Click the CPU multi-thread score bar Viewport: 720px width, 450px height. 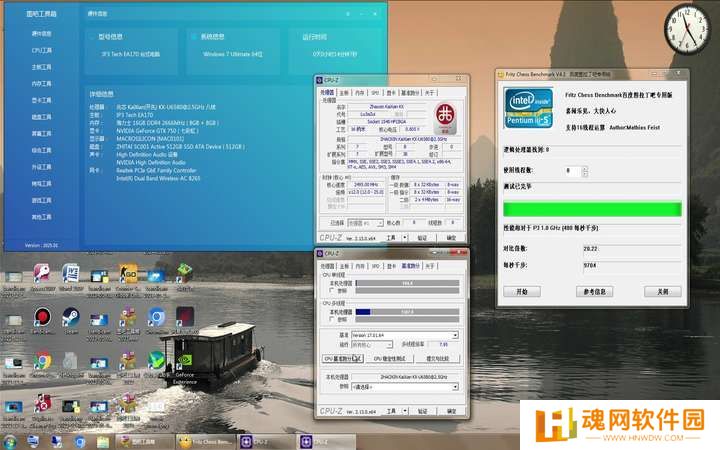407,312
